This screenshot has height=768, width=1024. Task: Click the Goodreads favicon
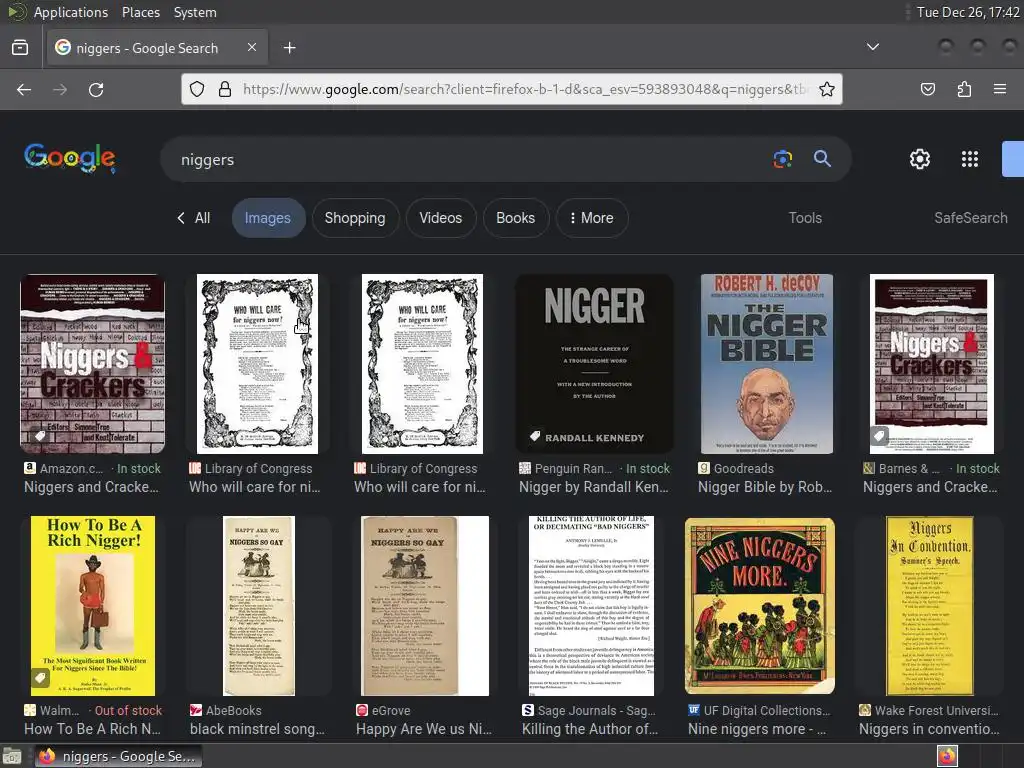click(704, 468)
